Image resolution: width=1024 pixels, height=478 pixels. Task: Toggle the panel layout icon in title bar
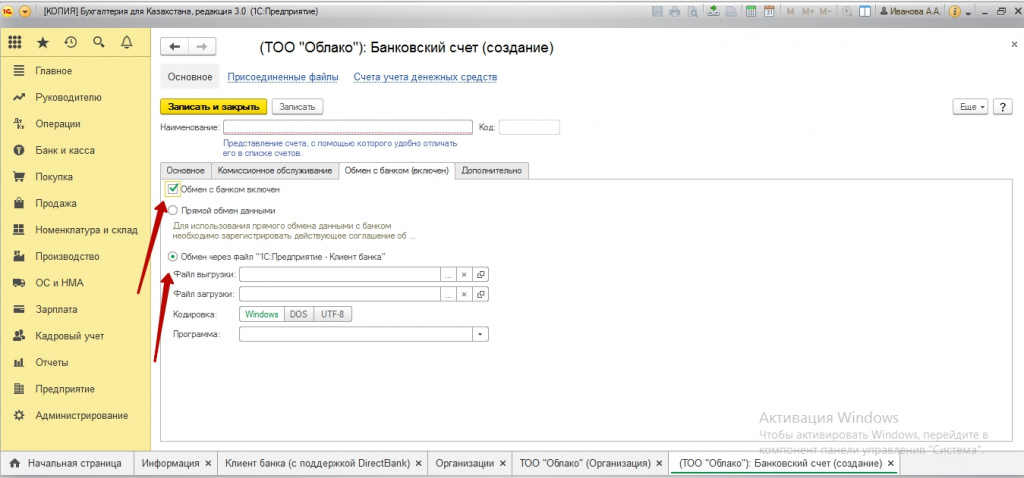[x=865, y=11]
